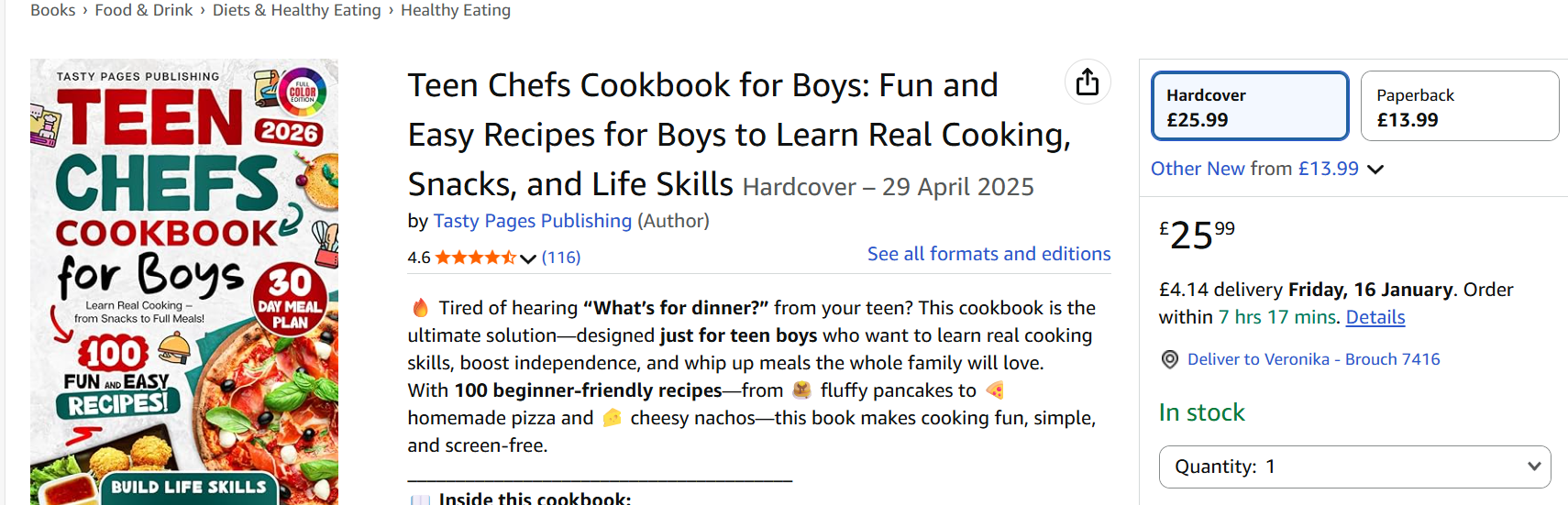Go to Food & Drink breadcrumb
The height and width of the screenshot is (505, 1568).
[144, 10]
